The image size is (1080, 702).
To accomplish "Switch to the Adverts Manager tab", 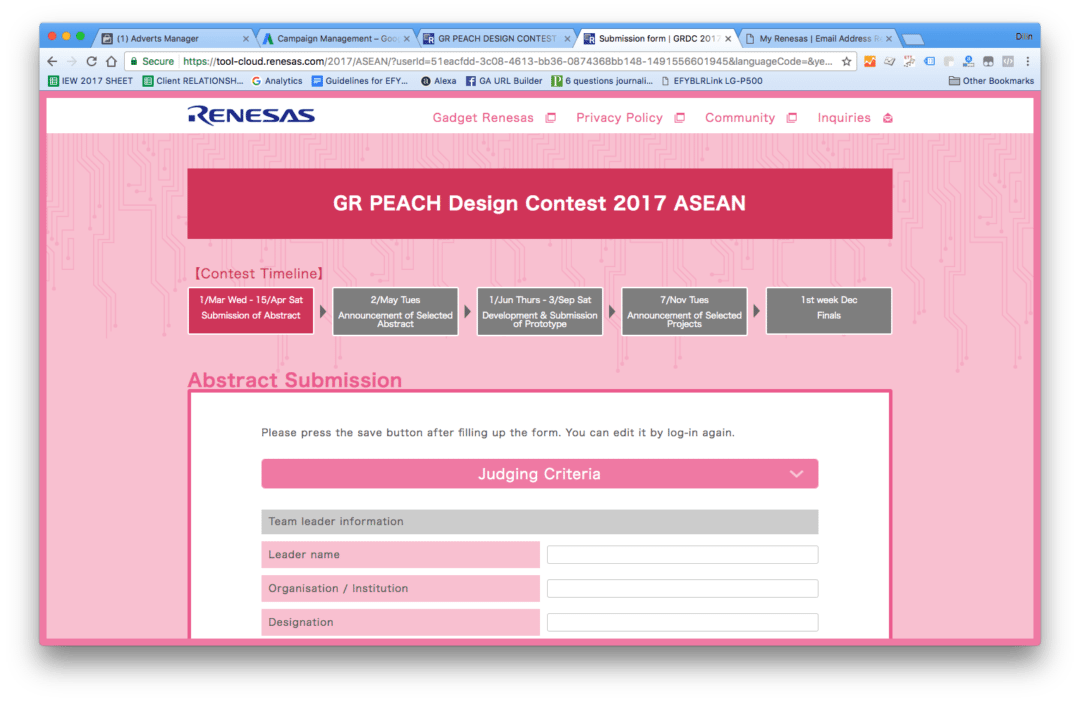I will click(x=160, y=39).
